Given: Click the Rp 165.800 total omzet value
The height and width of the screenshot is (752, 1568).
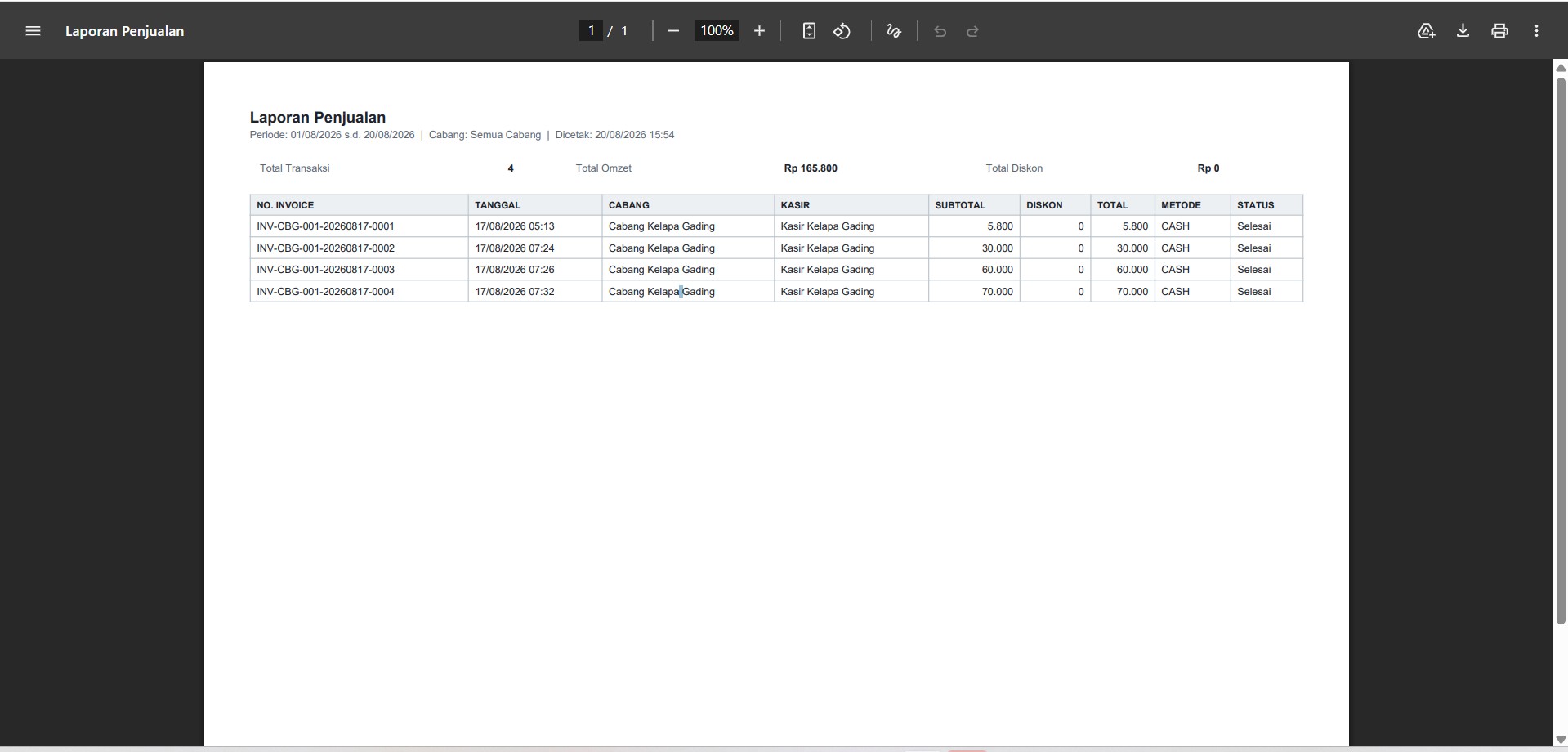Looking at the screenshot, I should (x=811, y=168).
